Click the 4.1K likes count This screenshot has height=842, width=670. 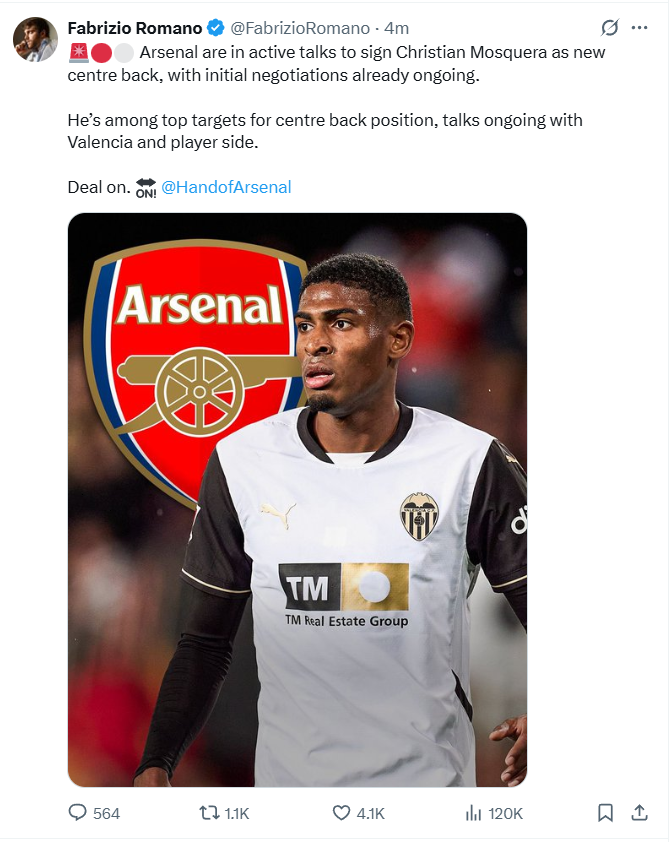[370, 814]
